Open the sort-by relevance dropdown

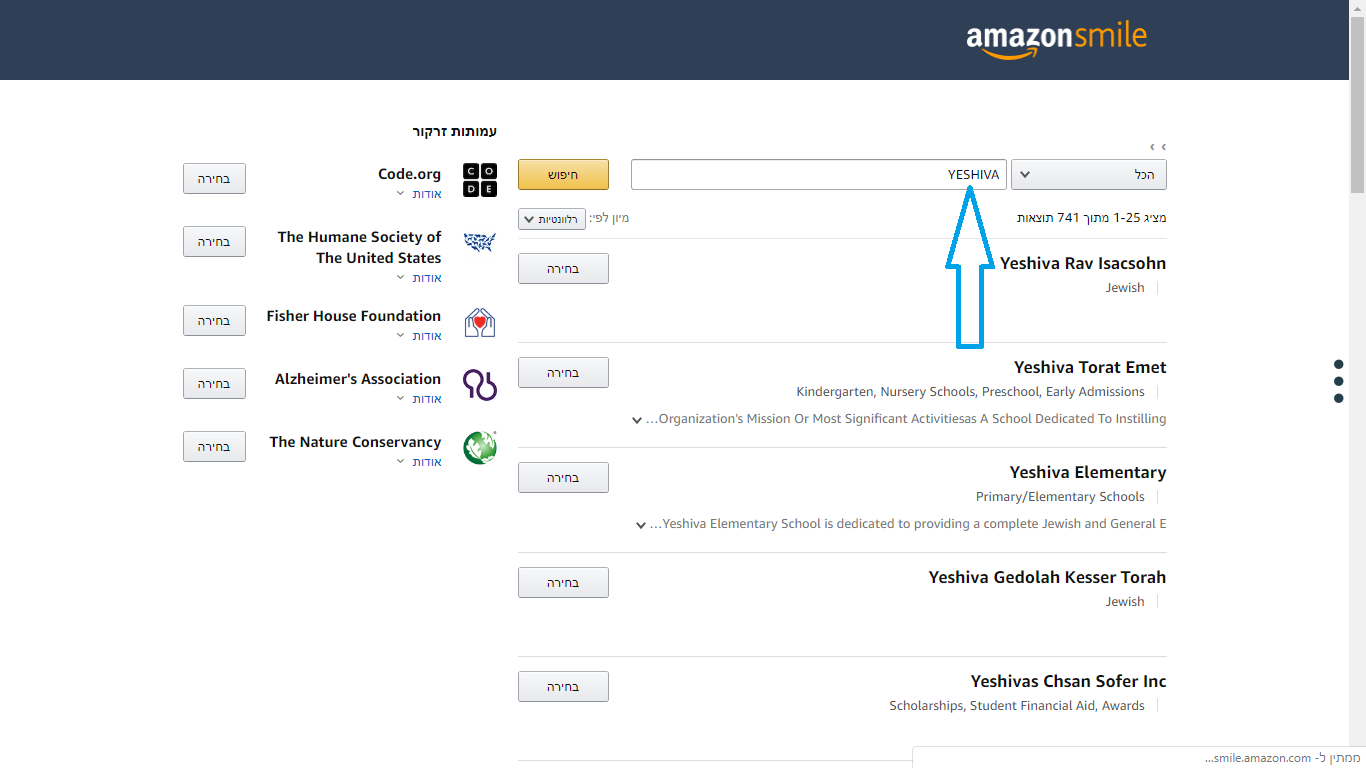pos(552,219)
